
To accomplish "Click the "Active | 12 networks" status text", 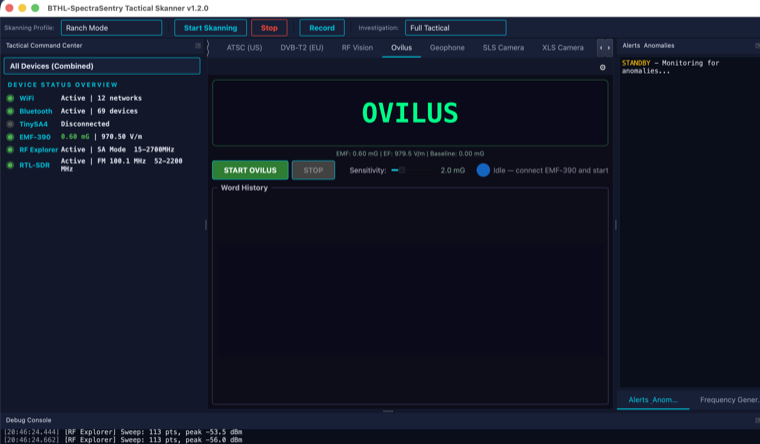I will (x=101, y=98).
